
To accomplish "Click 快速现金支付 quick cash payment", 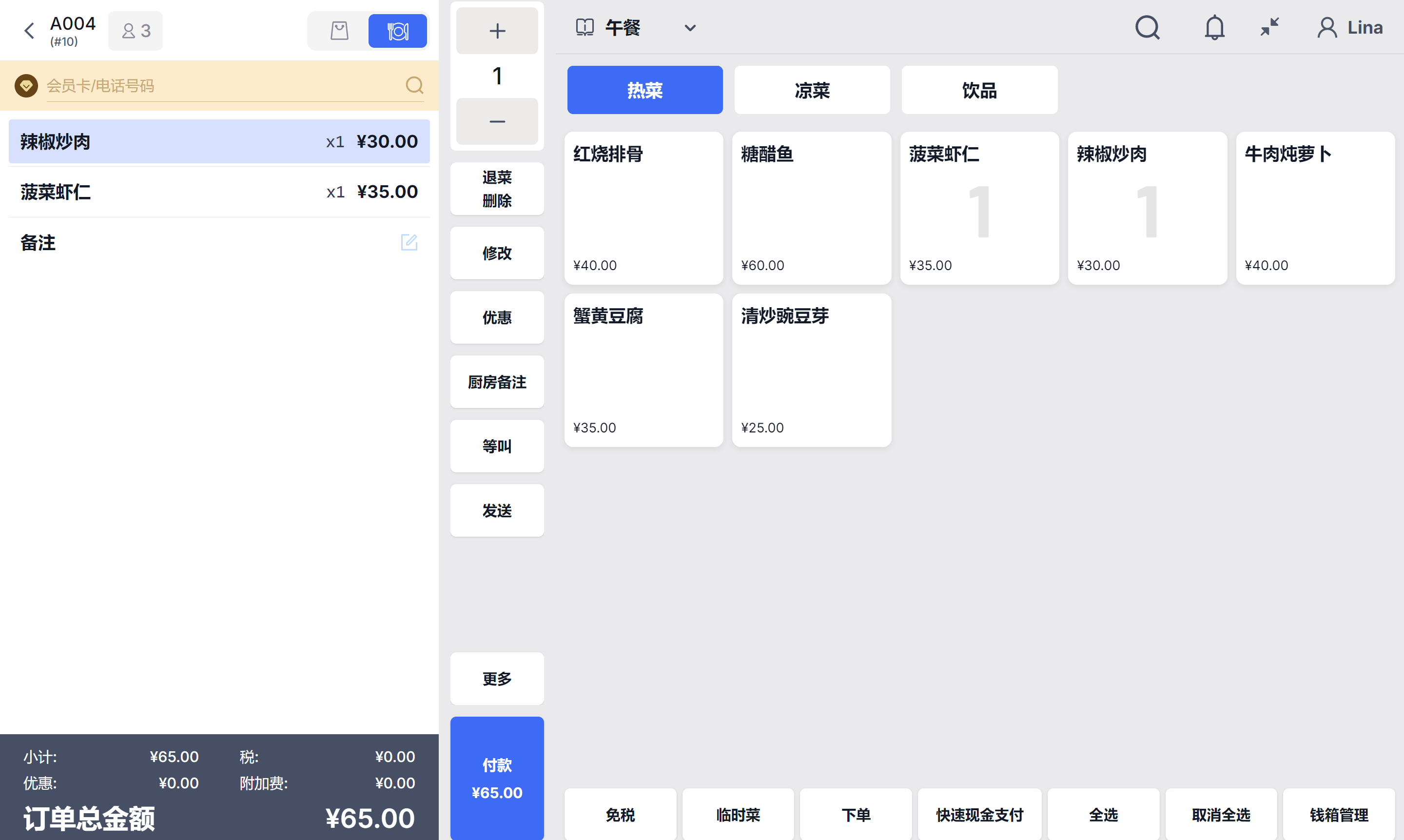I will click(979, 815).
